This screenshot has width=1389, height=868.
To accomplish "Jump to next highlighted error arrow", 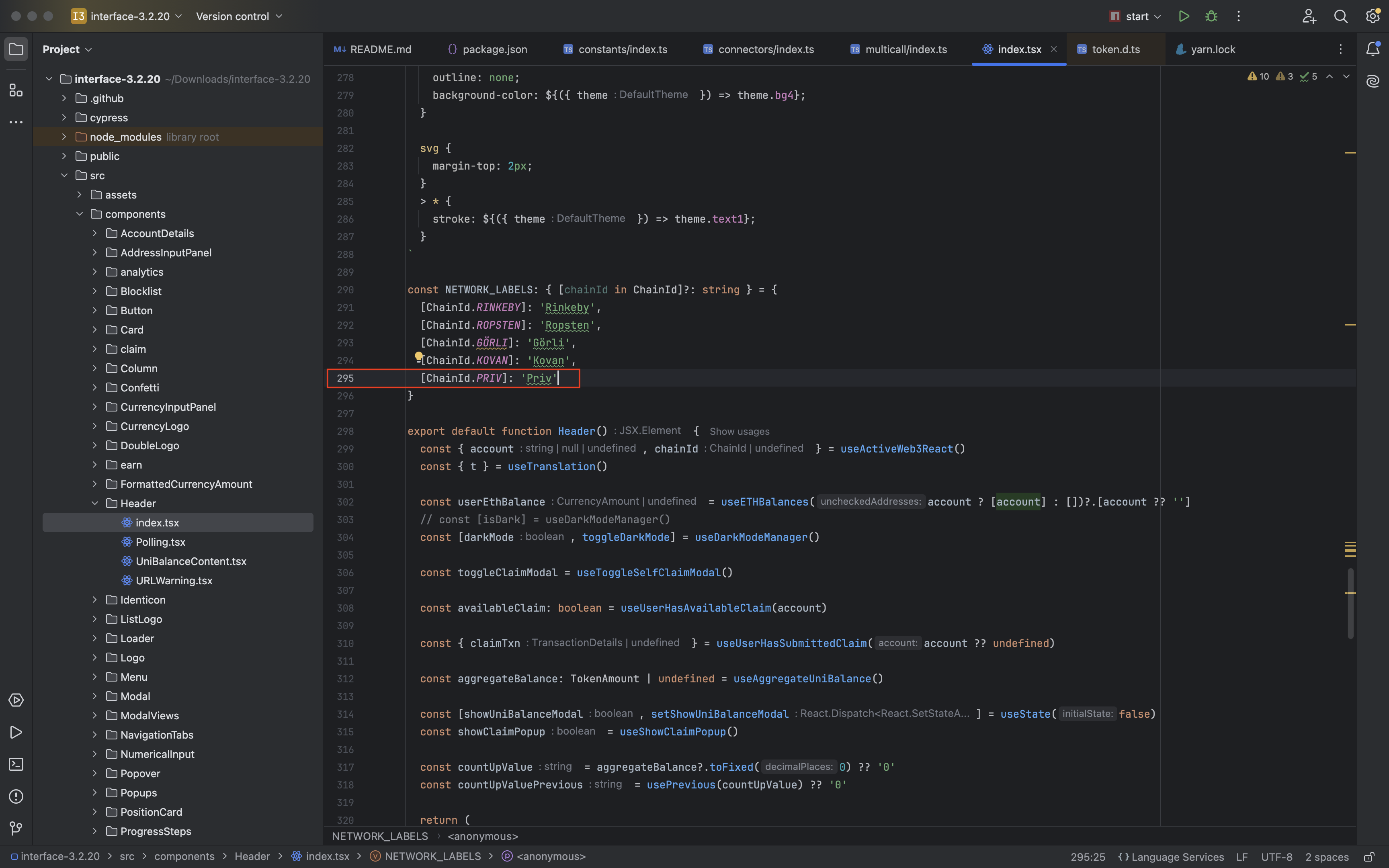I will coord(1346,76).
